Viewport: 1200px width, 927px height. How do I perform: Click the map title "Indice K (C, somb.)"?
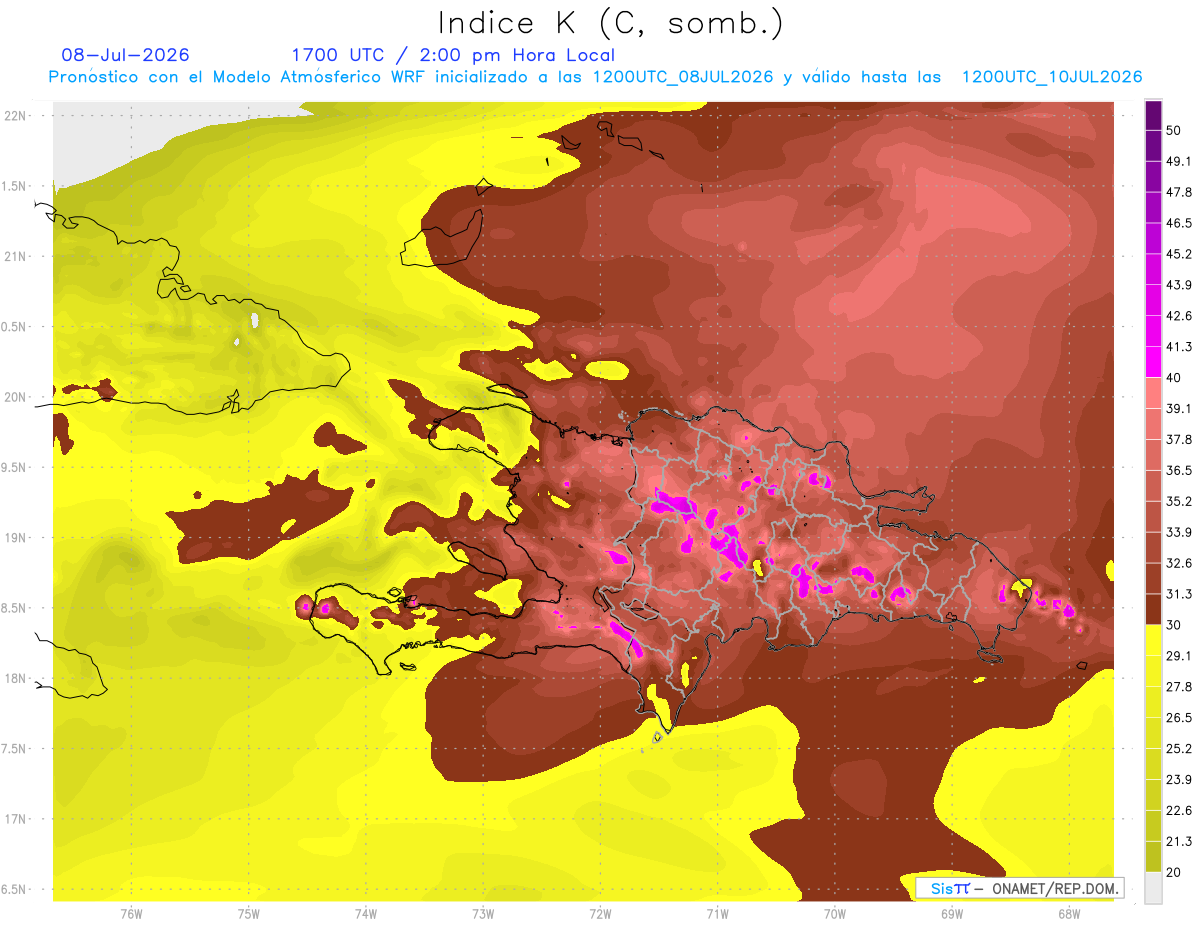(611, 23)
